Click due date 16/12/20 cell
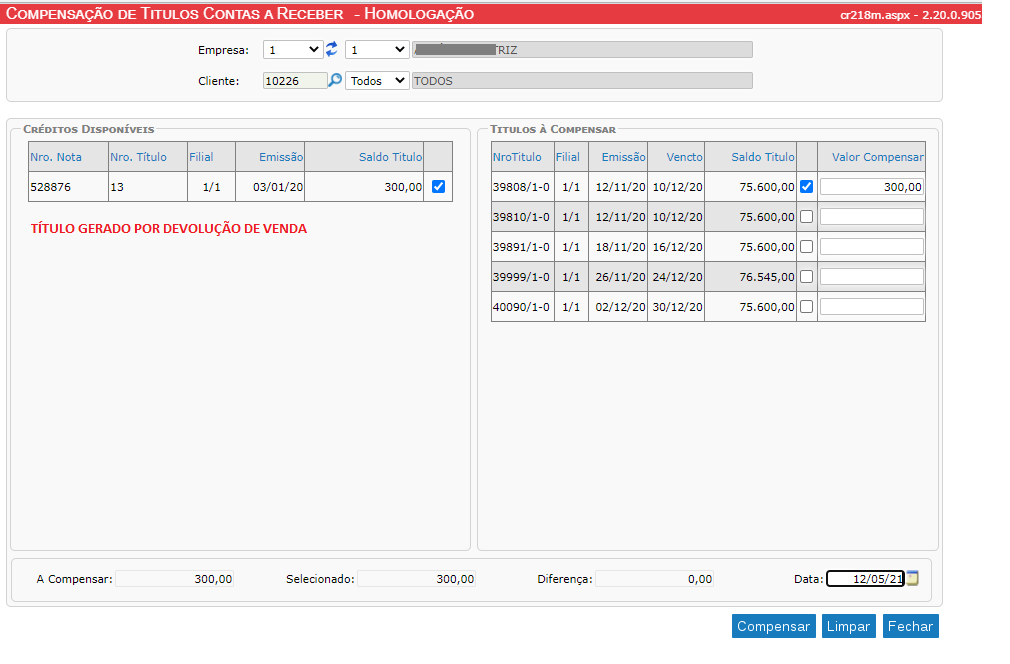The width and height of the screenshot is (1010, 664). point(678,247)
